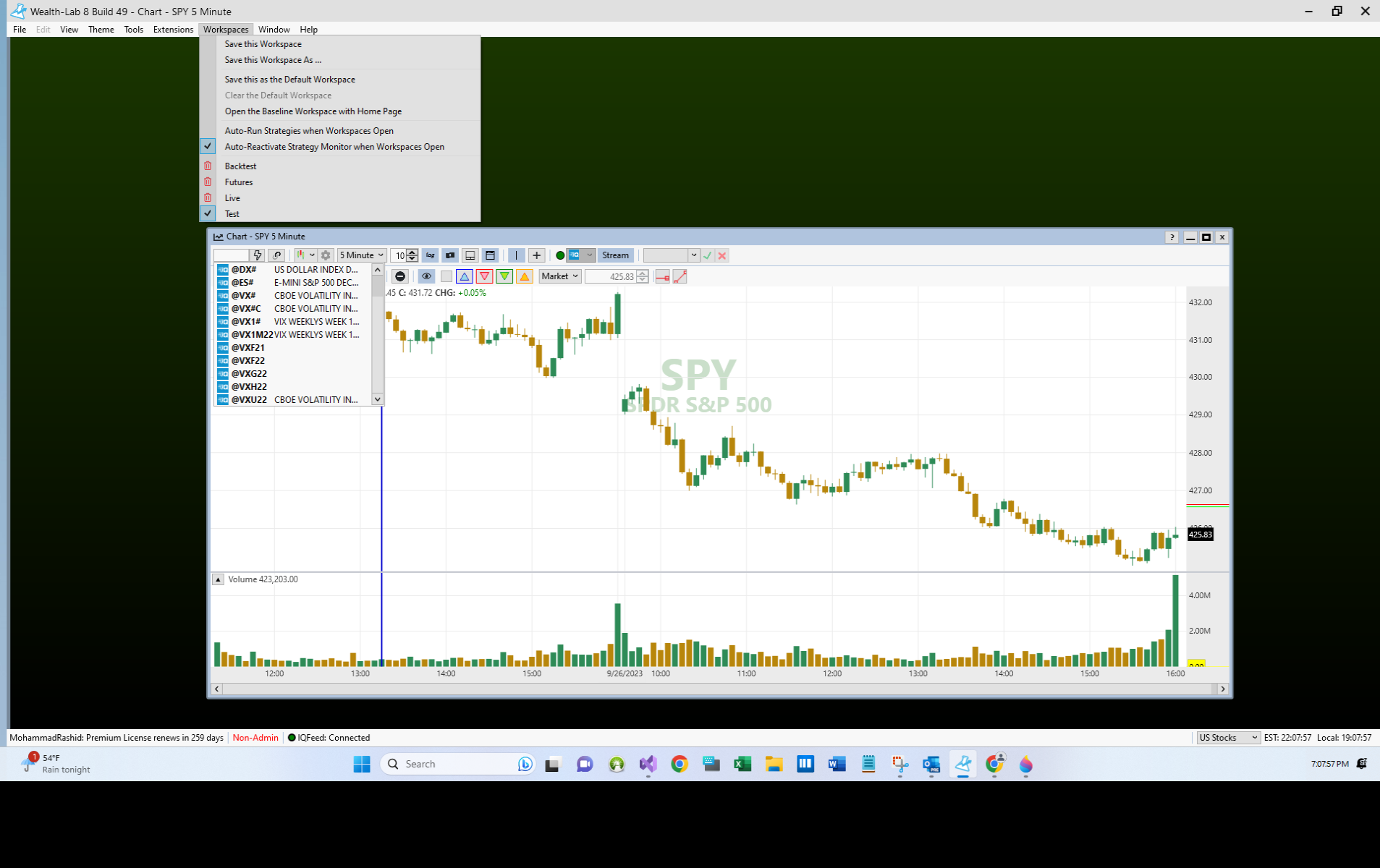The height and width of the screenshot is (868, 1380).
Task: Choose Save this Workspace As menu entry
Action: pyautogui.click(x=339, y=60)
